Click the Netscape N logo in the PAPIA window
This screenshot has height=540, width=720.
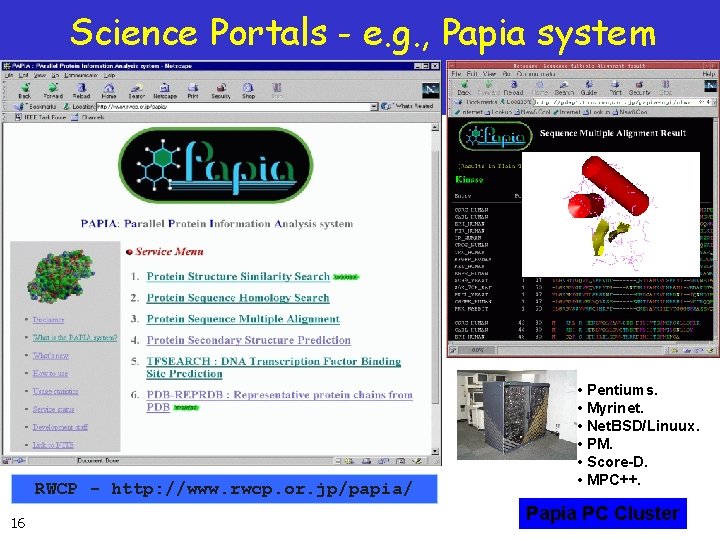point(430,90)
